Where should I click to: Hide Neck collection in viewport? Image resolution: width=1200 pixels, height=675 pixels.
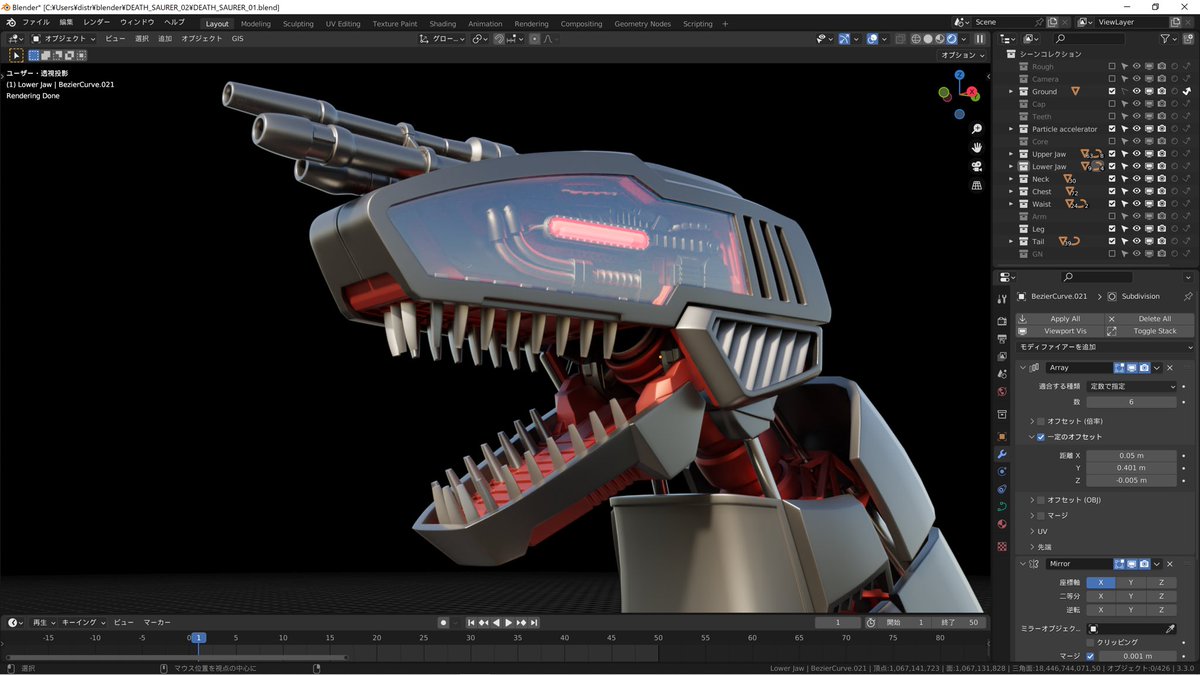click(1137, 179)
